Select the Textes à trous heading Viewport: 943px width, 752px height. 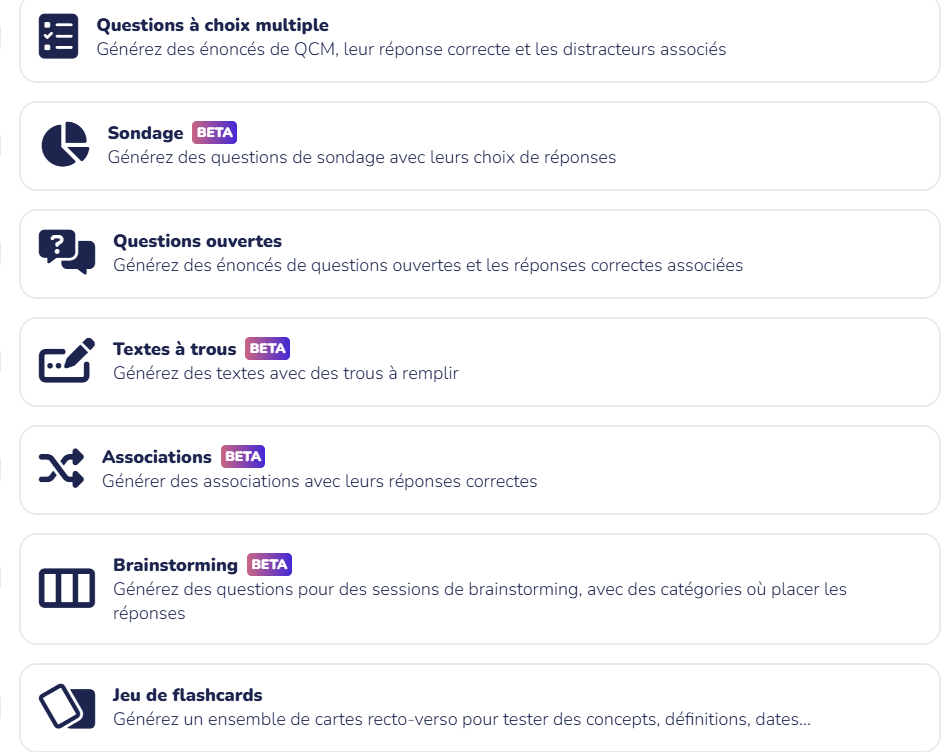pyautogui.click(x=174, y=349)
